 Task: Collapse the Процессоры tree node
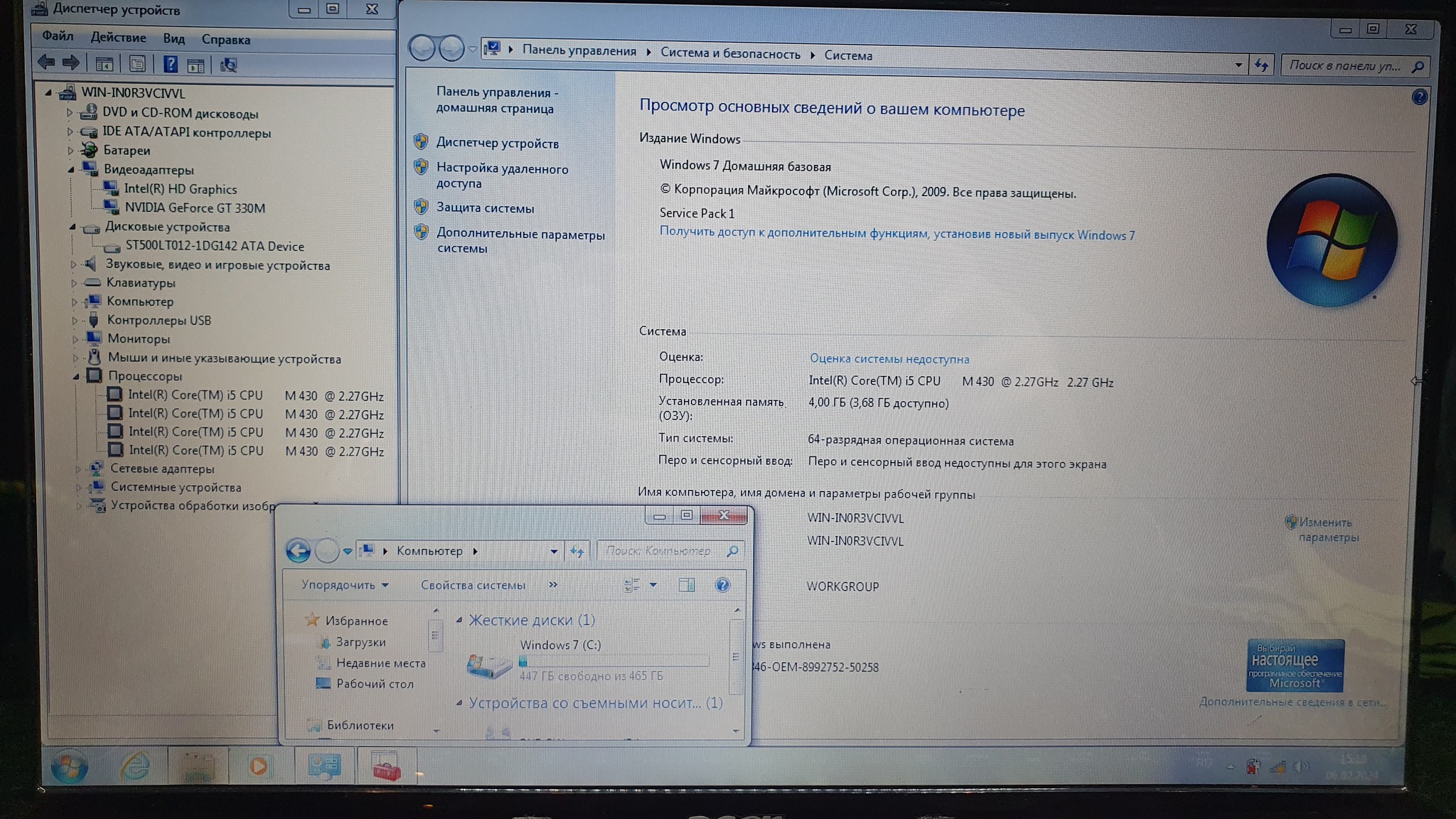point(75,377)
